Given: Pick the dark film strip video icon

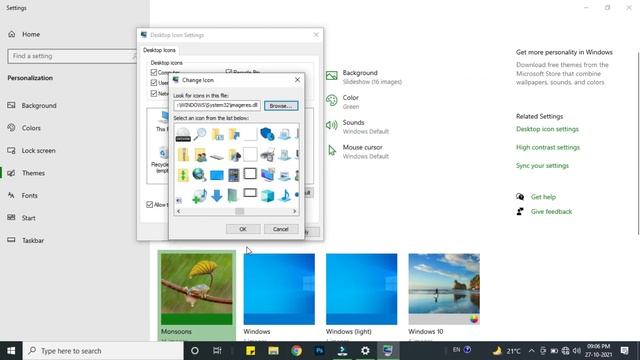Looking at the screenshot, I should coord(233,175).
